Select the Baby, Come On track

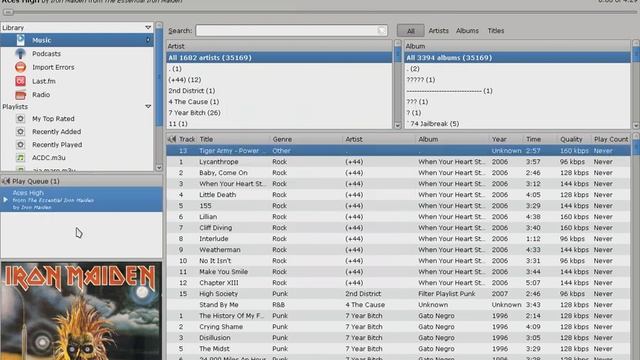(398, 173)
